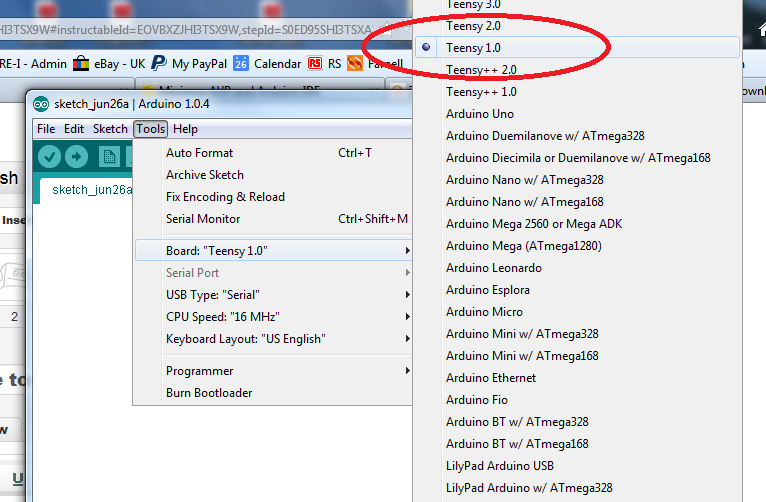Choose Auto Format from Tools menu
766x502 pixels.
(272, 153)
